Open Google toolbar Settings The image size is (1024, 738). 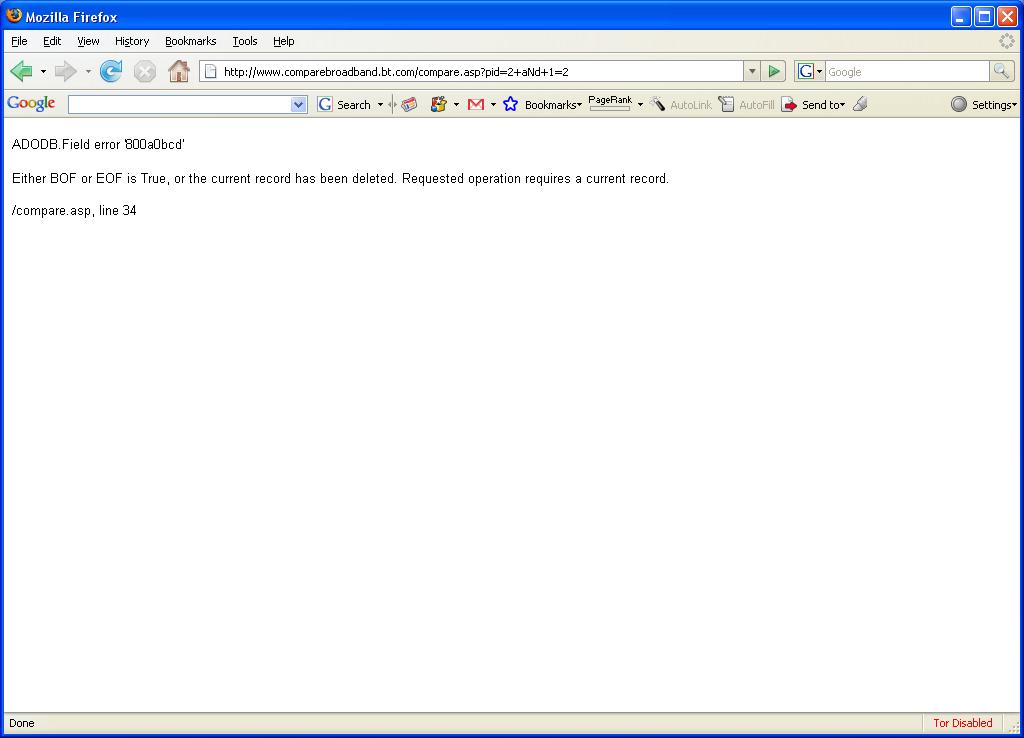[984, 104]
